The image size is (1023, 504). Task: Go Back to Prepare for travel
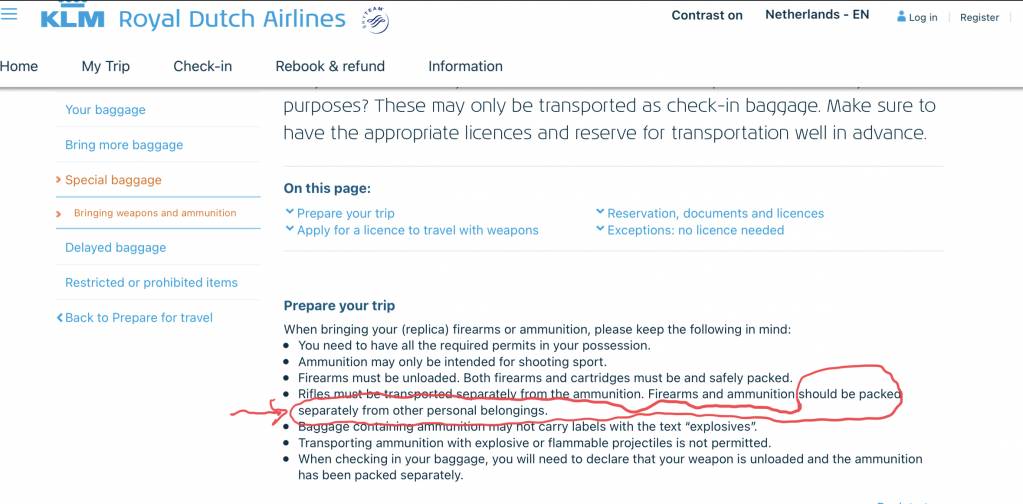point(134,318)
